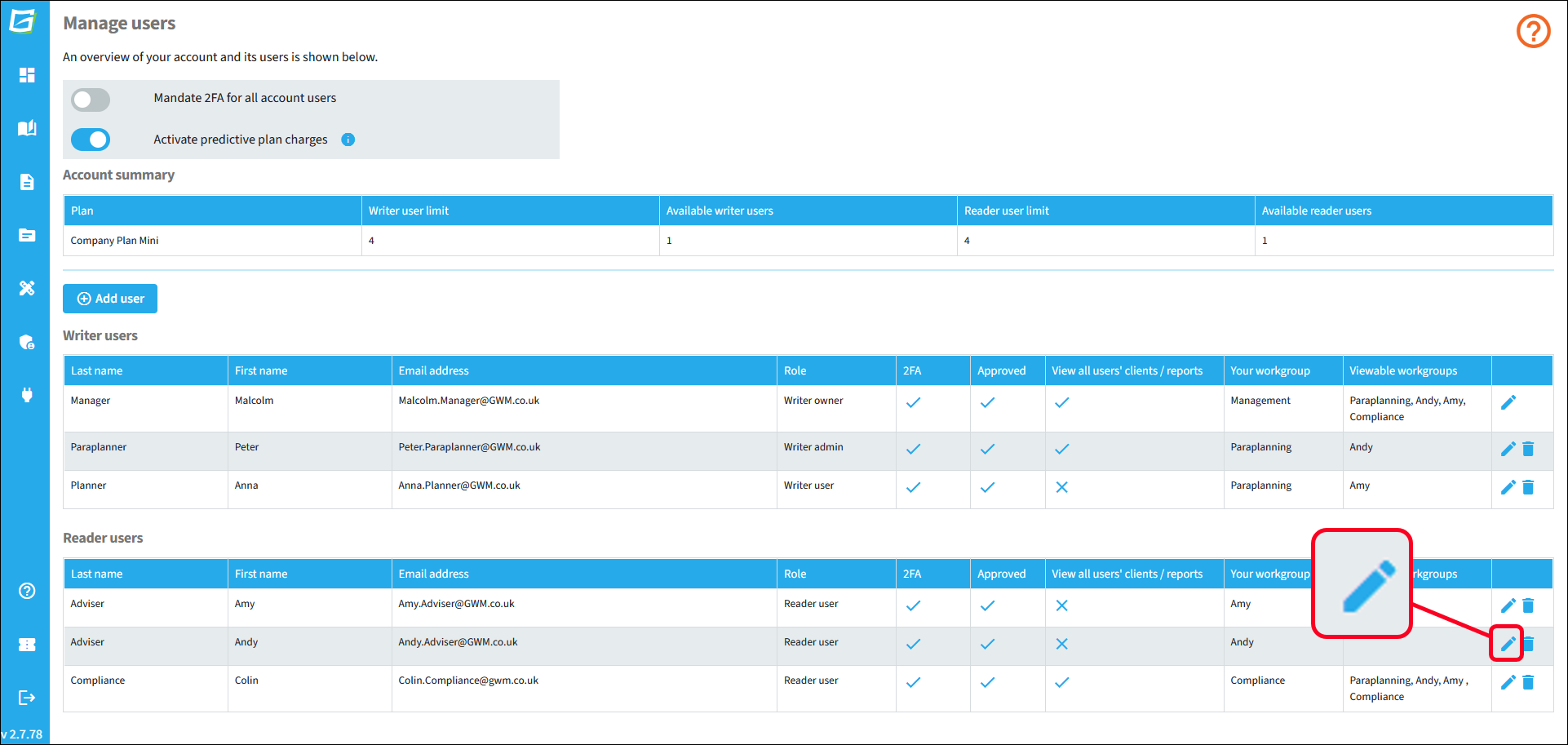1568x745 pixels.
Task: Click the app logo at top-left
Action: coord(24,20)
